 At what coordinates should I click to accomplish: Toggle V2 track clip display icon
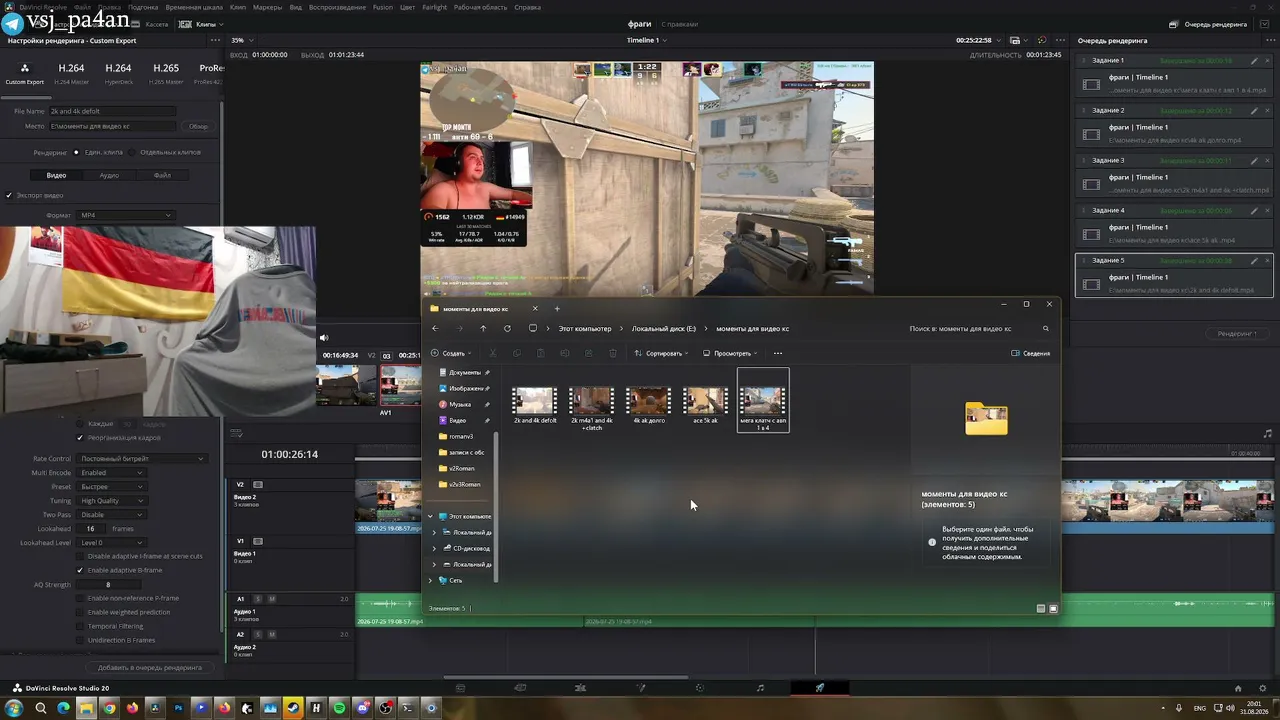click(258, 485)
